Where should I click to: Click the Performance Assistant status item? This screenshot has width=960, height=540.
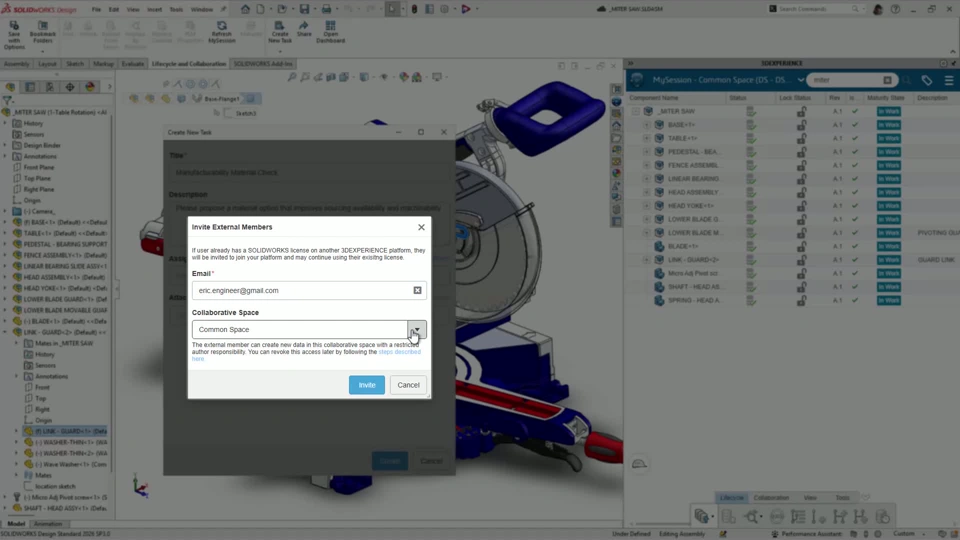click(x=806, y=534)
